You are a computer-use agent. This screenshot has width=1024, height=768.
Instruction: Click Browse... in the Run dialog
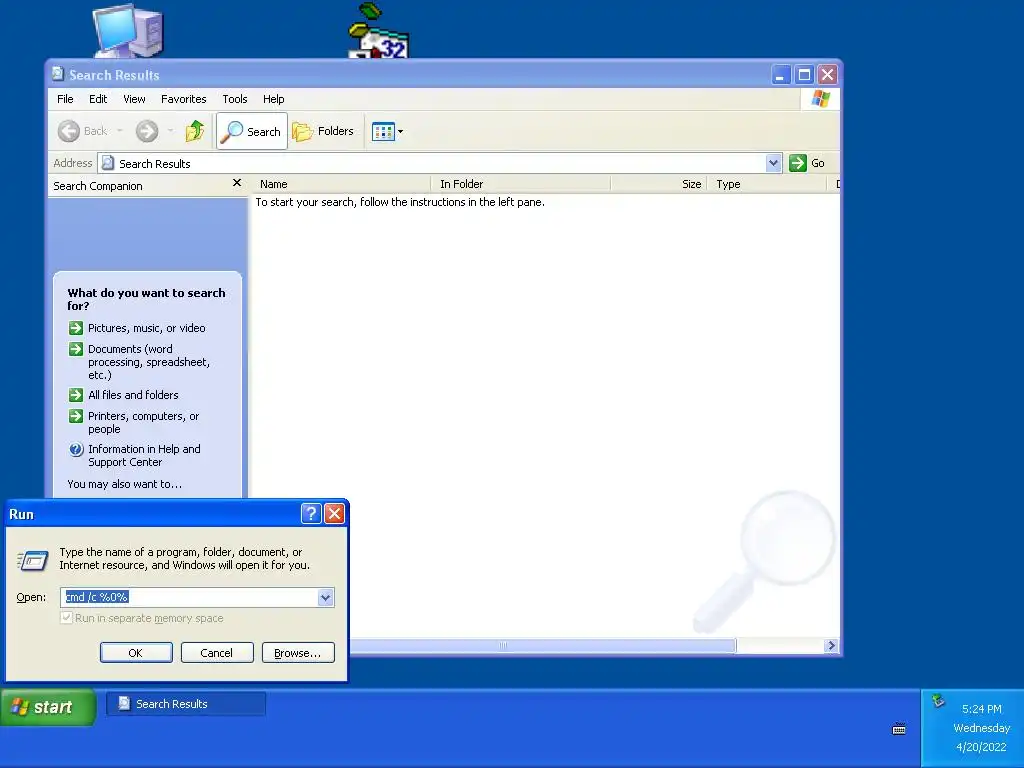point(298,652)
